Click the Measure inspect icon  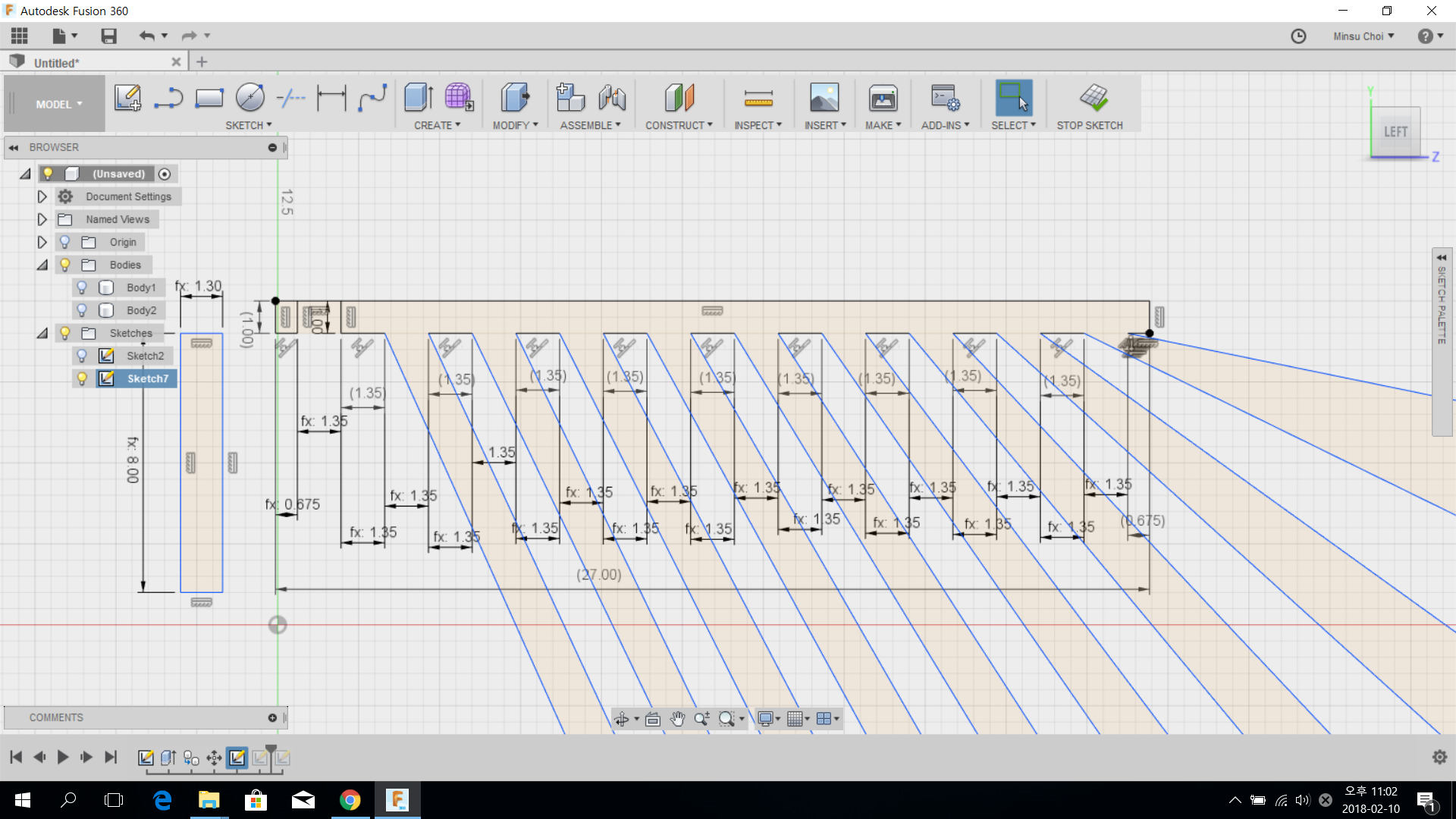pos(758,98)
